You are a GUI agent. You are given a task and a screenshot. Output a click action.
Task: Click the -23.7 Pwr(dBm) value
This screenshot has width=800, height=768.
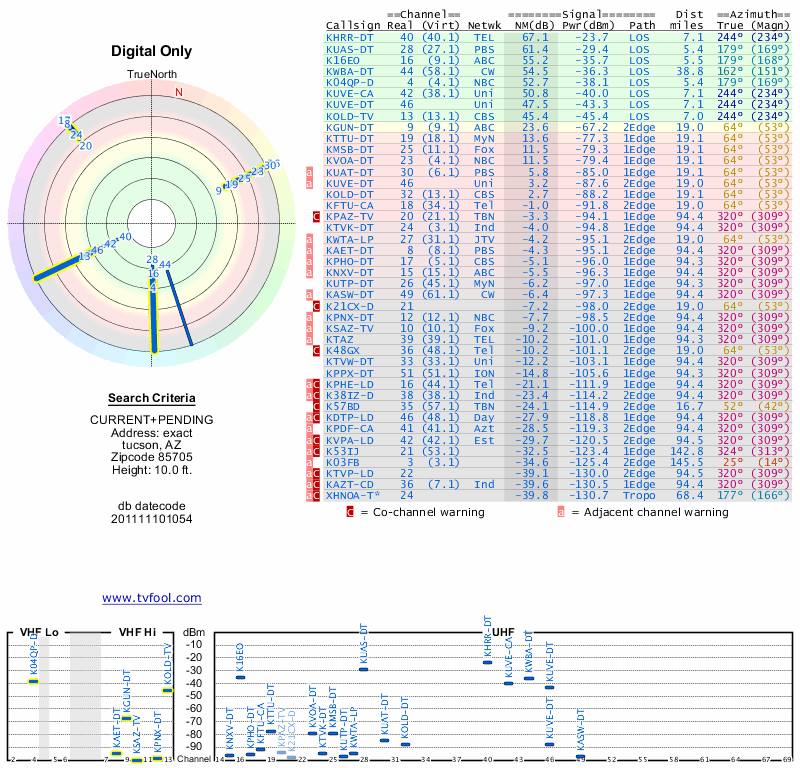point(592,38)
